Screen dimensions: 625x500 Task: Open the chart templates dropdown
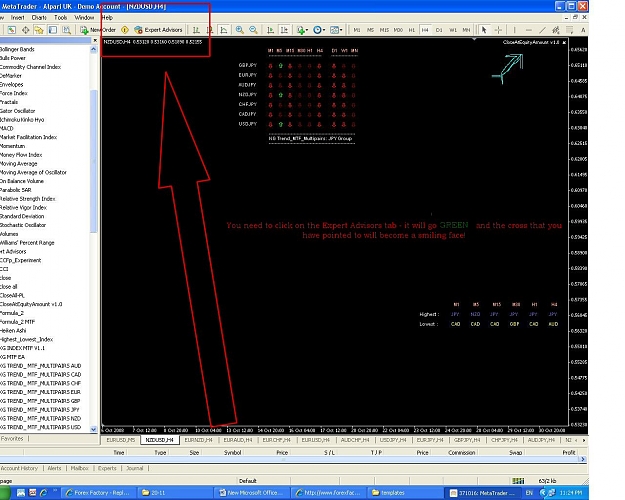(336, 30)
